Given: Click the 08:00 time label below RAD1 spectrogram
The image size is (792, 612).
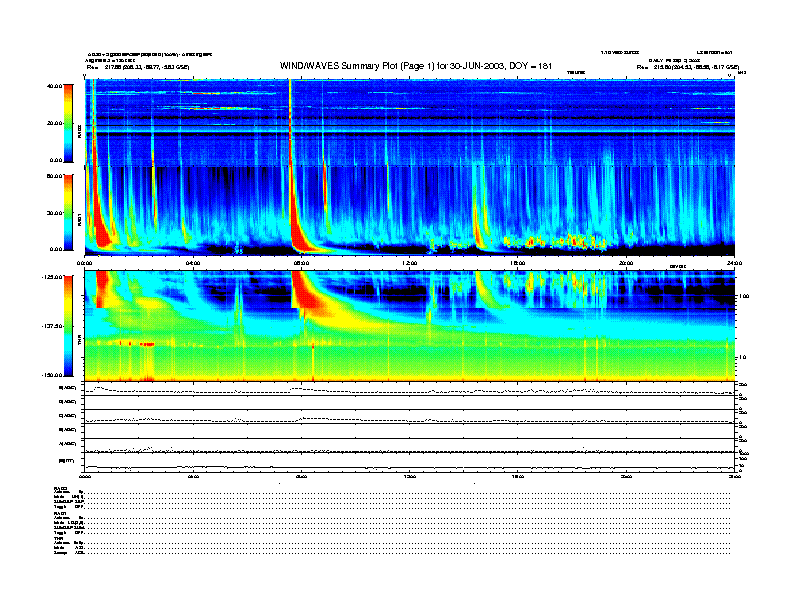Looking at the screenshot, I should tap(301, 263).
